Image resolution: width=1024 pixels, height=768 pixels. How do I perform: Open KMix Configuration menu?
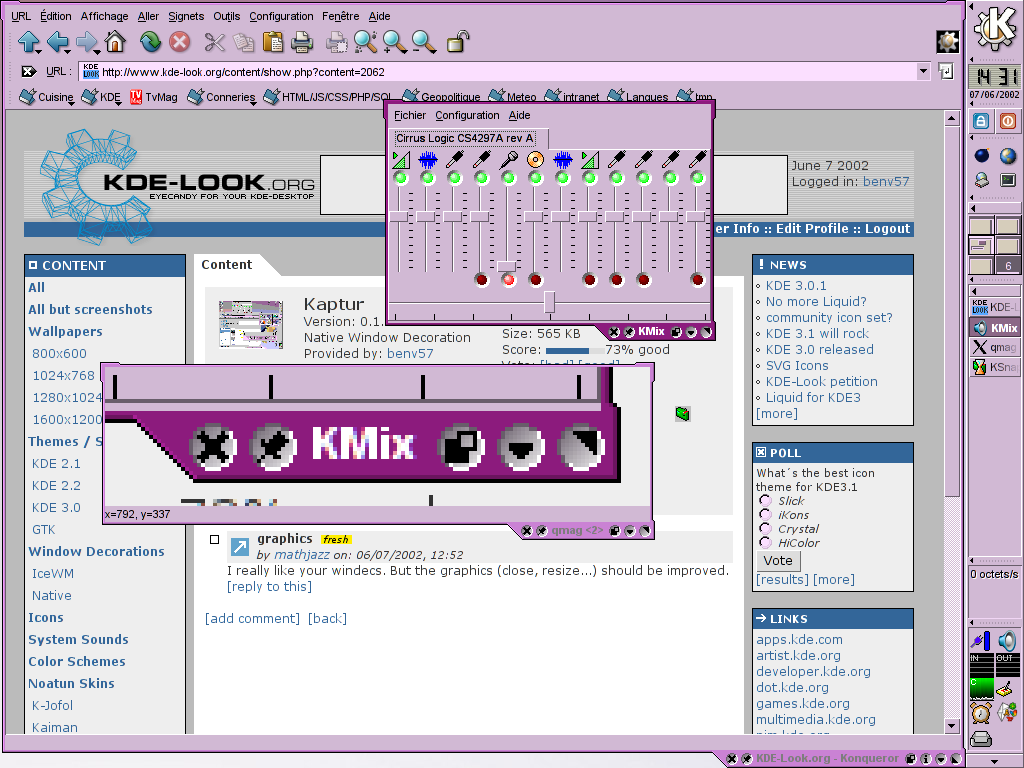[467, 115]
